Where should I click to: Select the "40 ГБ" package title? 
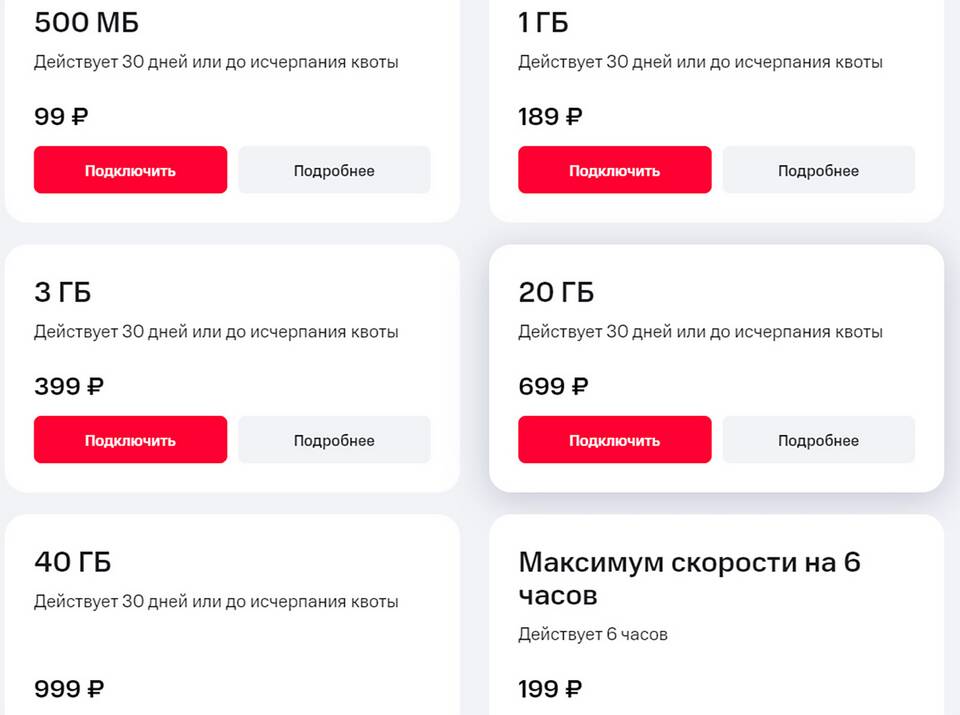[72, 562]
